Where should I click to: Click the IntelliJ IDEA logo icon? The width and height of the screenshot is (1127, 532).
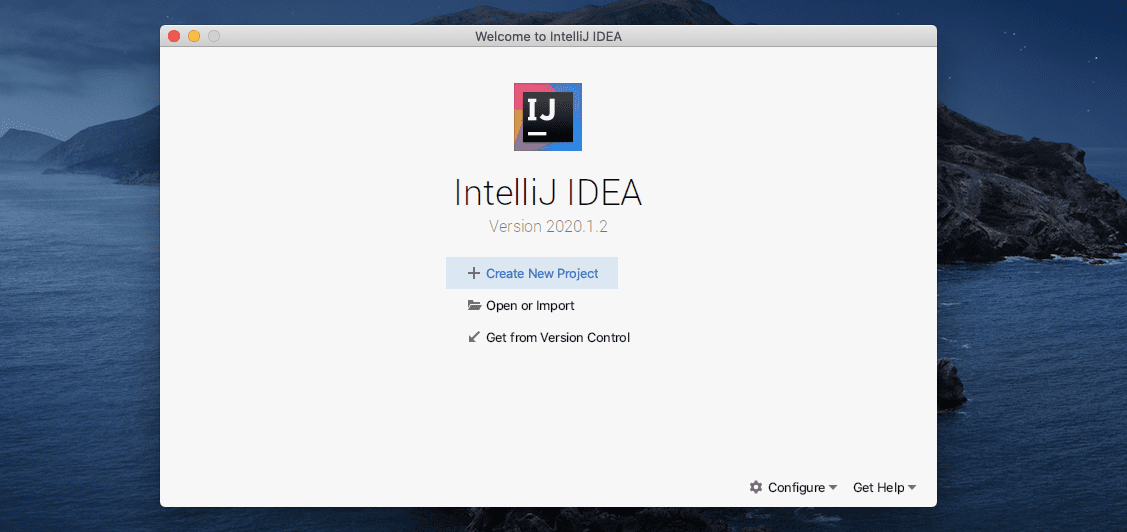coord(548,116)
